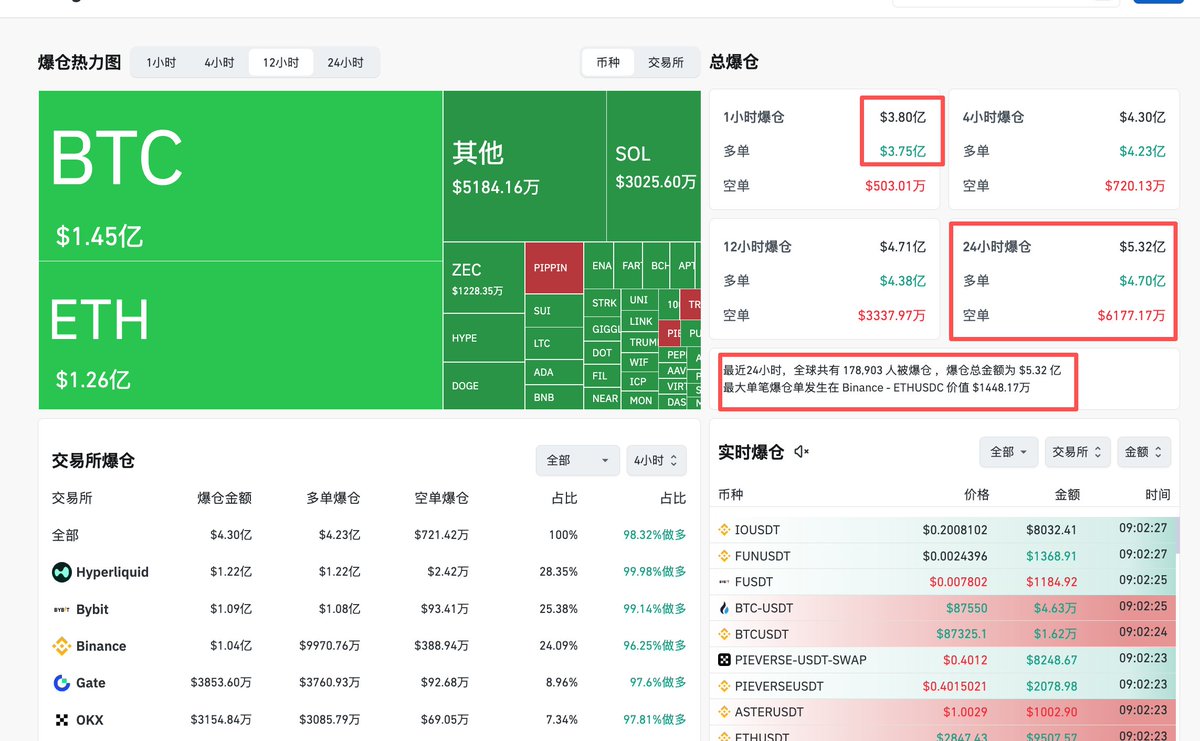
Task: Select the 4小时 heatmap timeframe
Action: pyautogui.click(x=219, y=63)
